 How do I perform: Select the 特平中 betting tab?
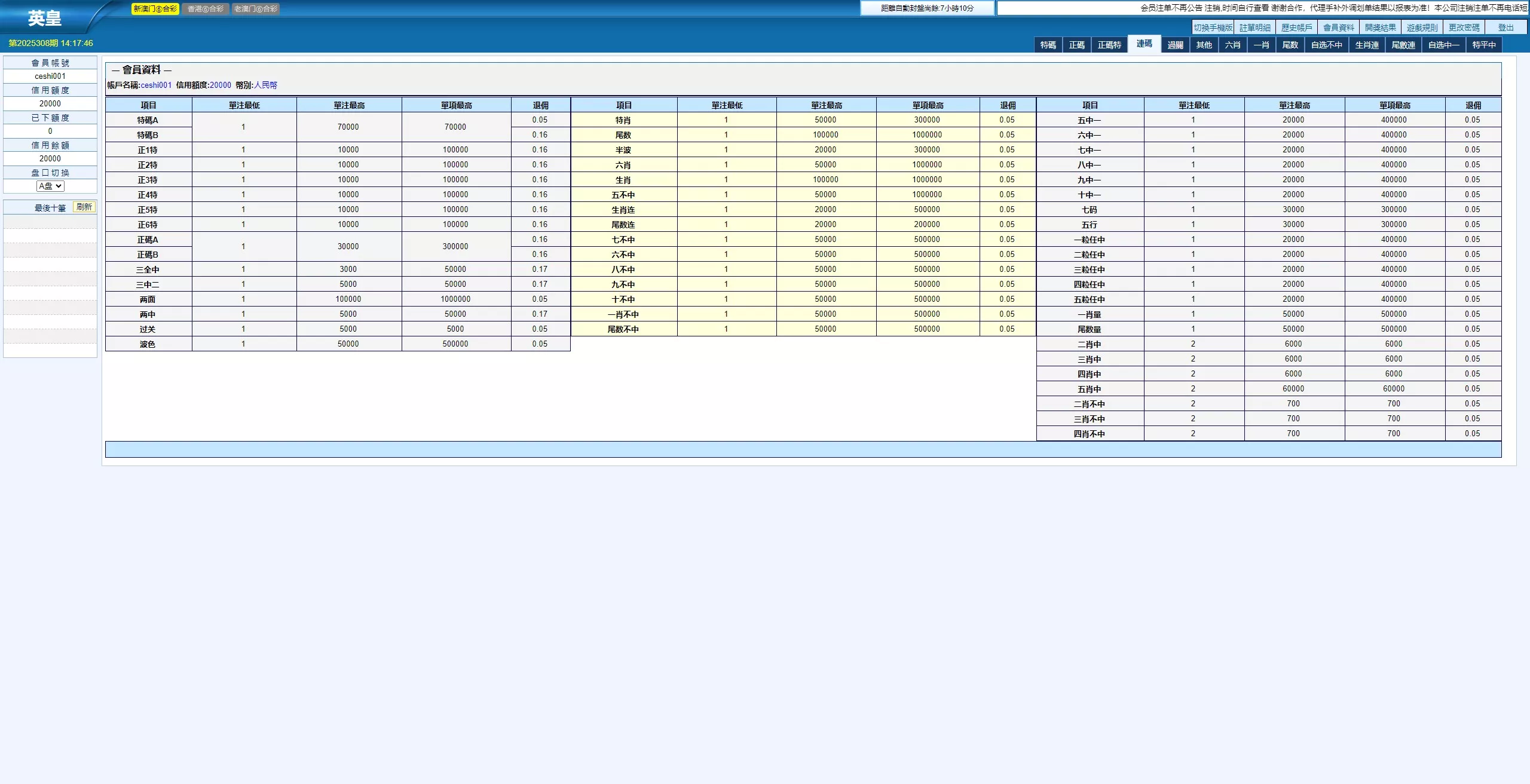[x=1483, y=45]
